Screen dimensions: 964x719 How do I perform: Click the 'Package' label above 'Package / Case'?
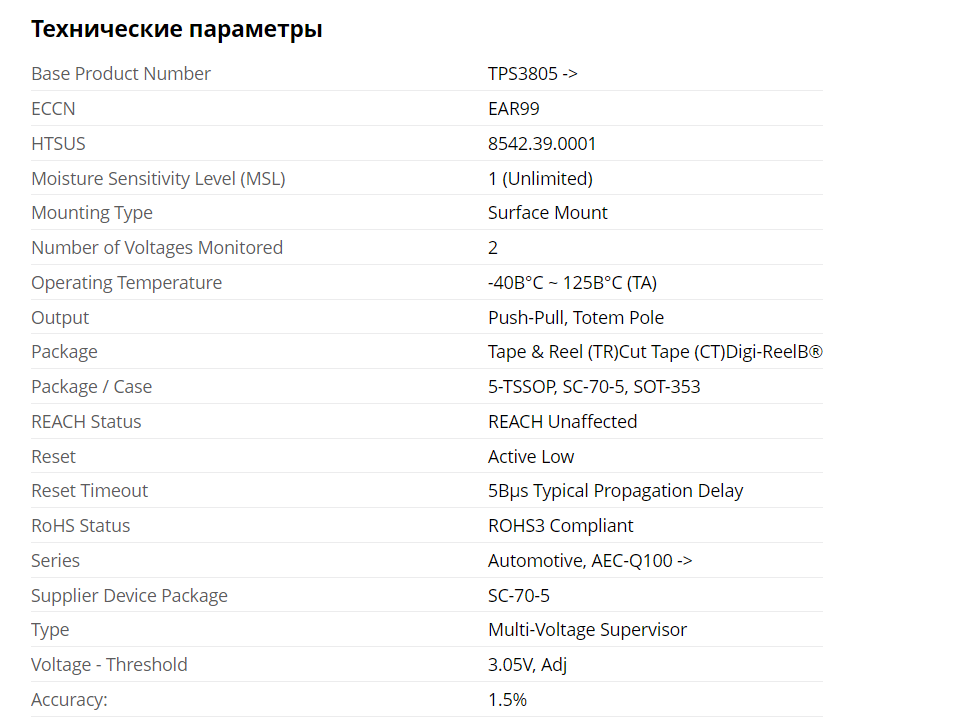click(65, 352)
